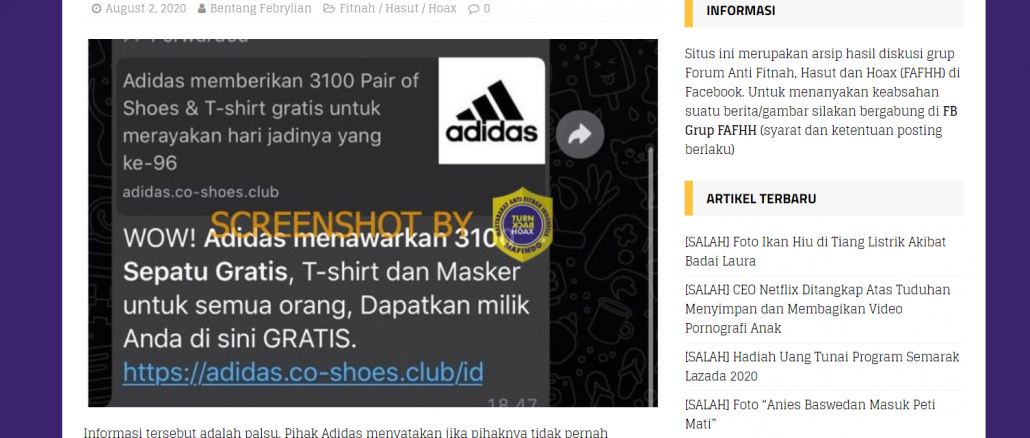1030x438 pixels.
Task: Click the Artikel Terbaru sidebar heading
Action: pos(761,198)
